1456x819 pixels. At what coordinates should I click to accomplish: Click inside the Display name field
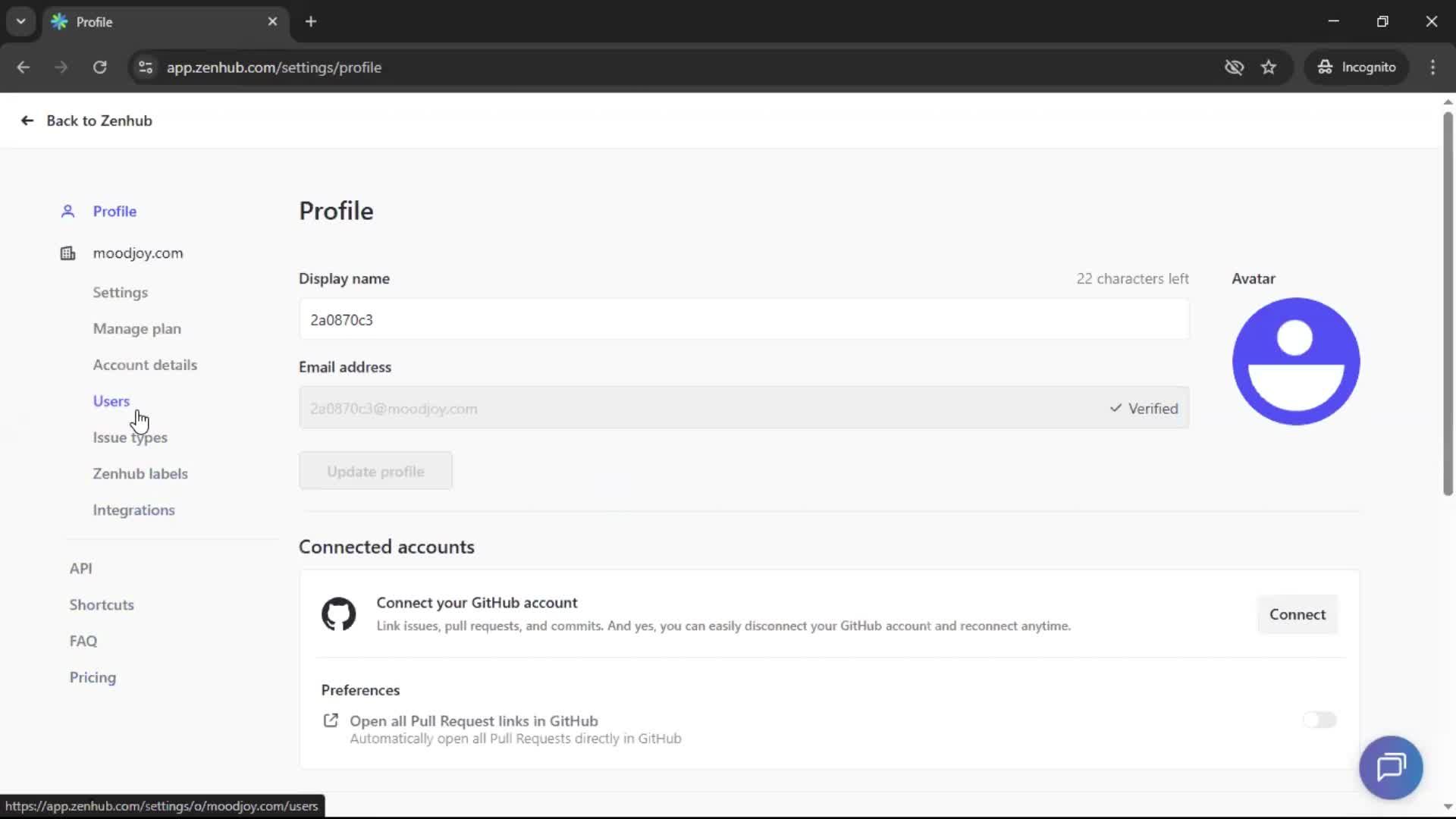[x=743, y=319]
